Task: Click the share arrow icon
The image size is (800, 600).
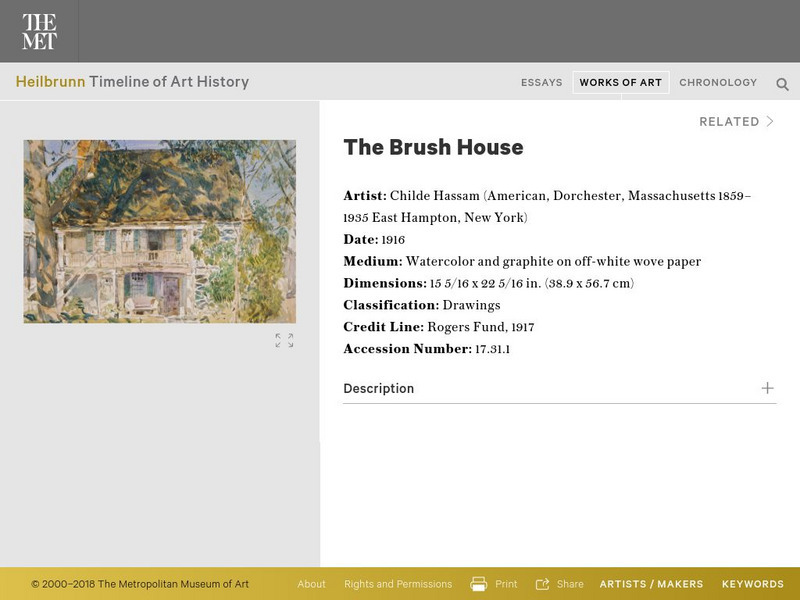Action: [542, 584]
